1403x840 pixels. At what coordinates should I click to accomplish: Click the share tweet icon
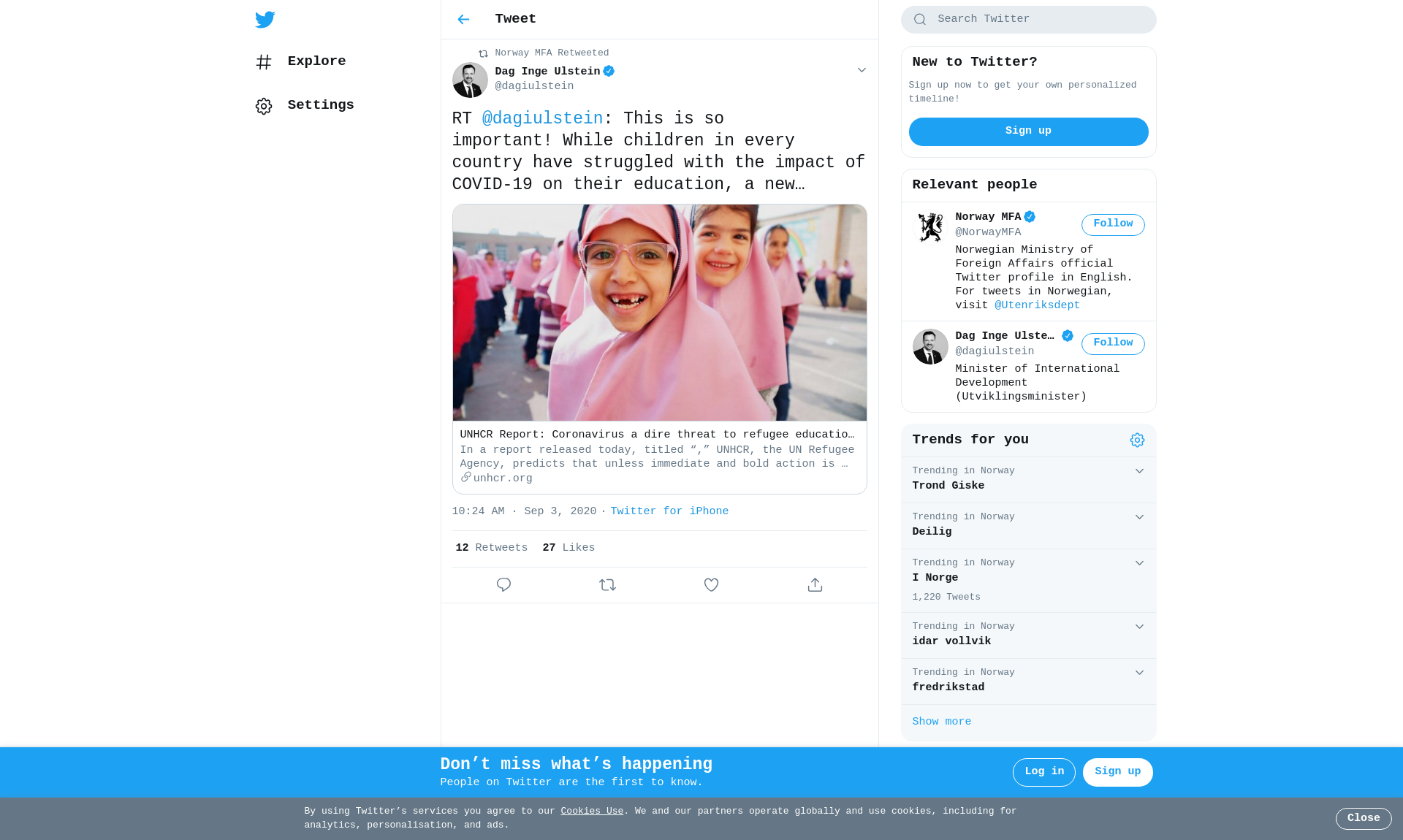815,585
